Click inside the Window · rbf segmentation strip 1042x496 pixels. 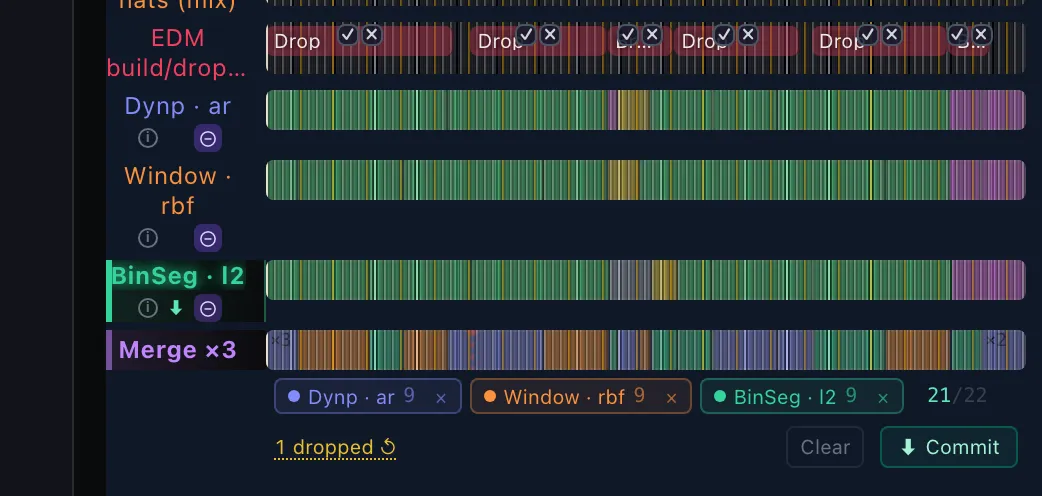(x=645, y=180)
